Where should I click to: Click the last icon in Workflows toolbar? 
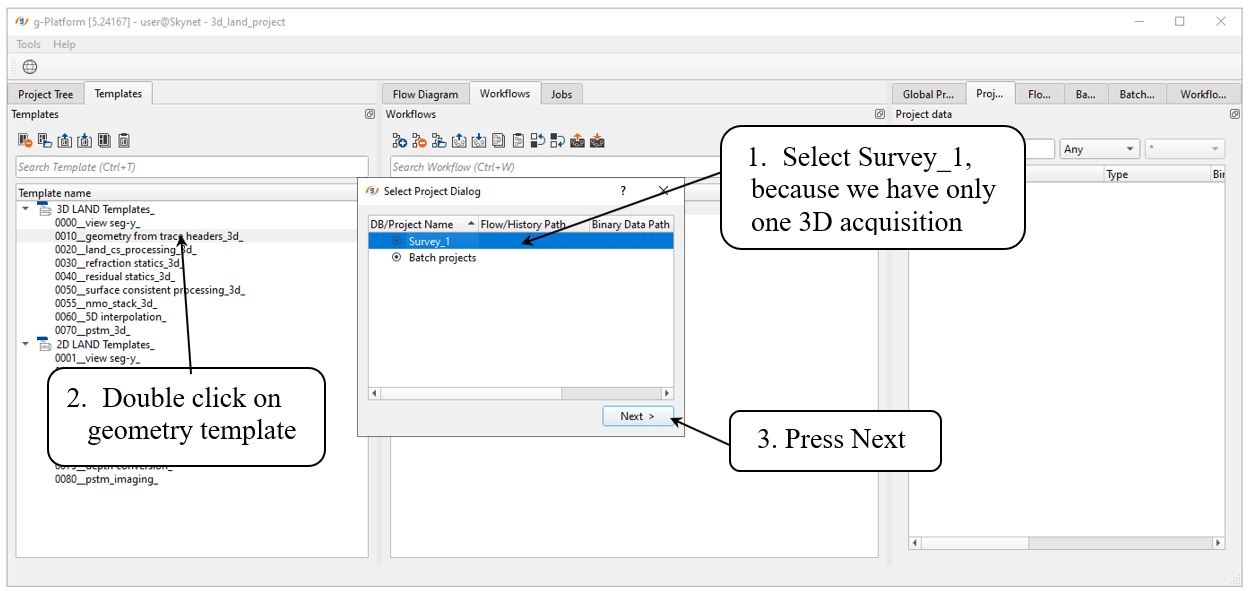[x=597, y=141]
